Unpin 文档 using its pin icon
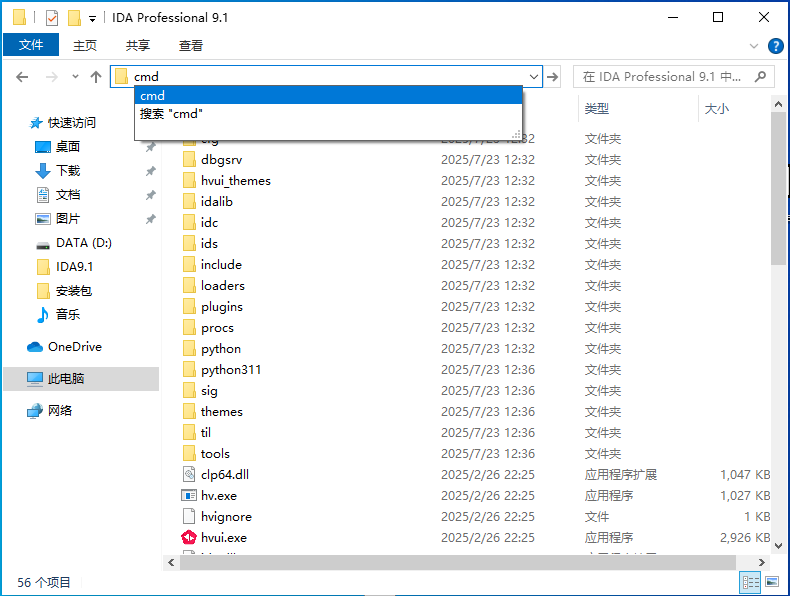 (150, 195)
